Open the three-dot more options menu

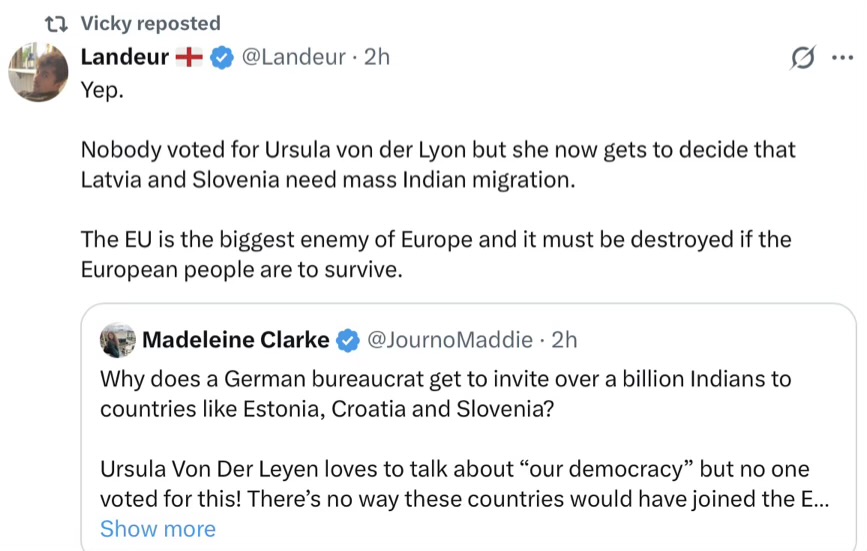[x=843, y=58]
